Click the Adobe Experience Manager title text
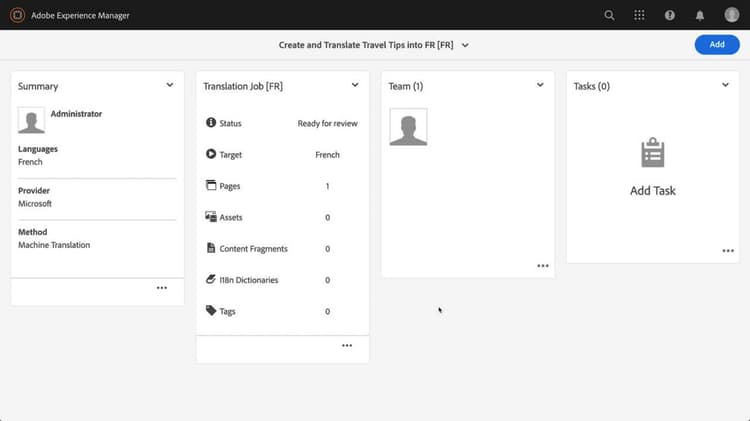This screenshot has height=421, width=750. pos(80,15)
